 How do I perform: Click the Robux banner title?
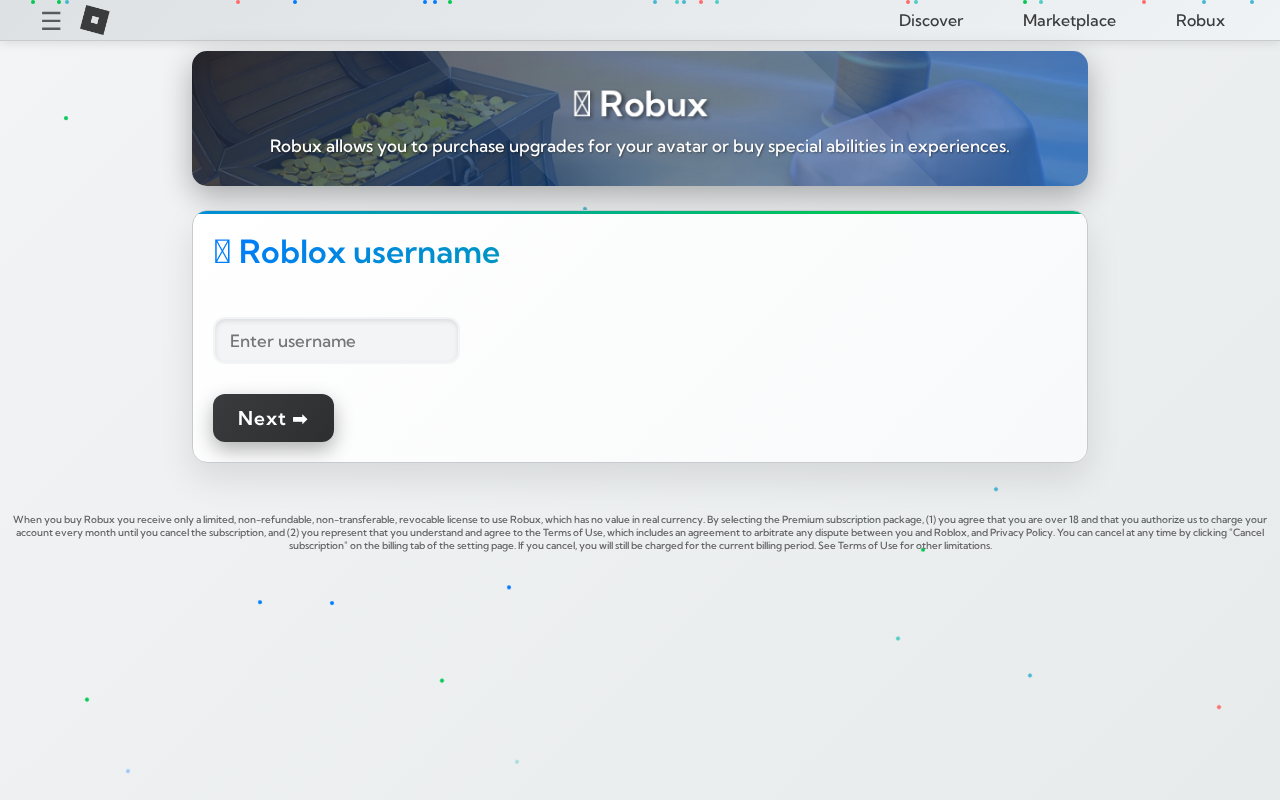tap(653, 104)
